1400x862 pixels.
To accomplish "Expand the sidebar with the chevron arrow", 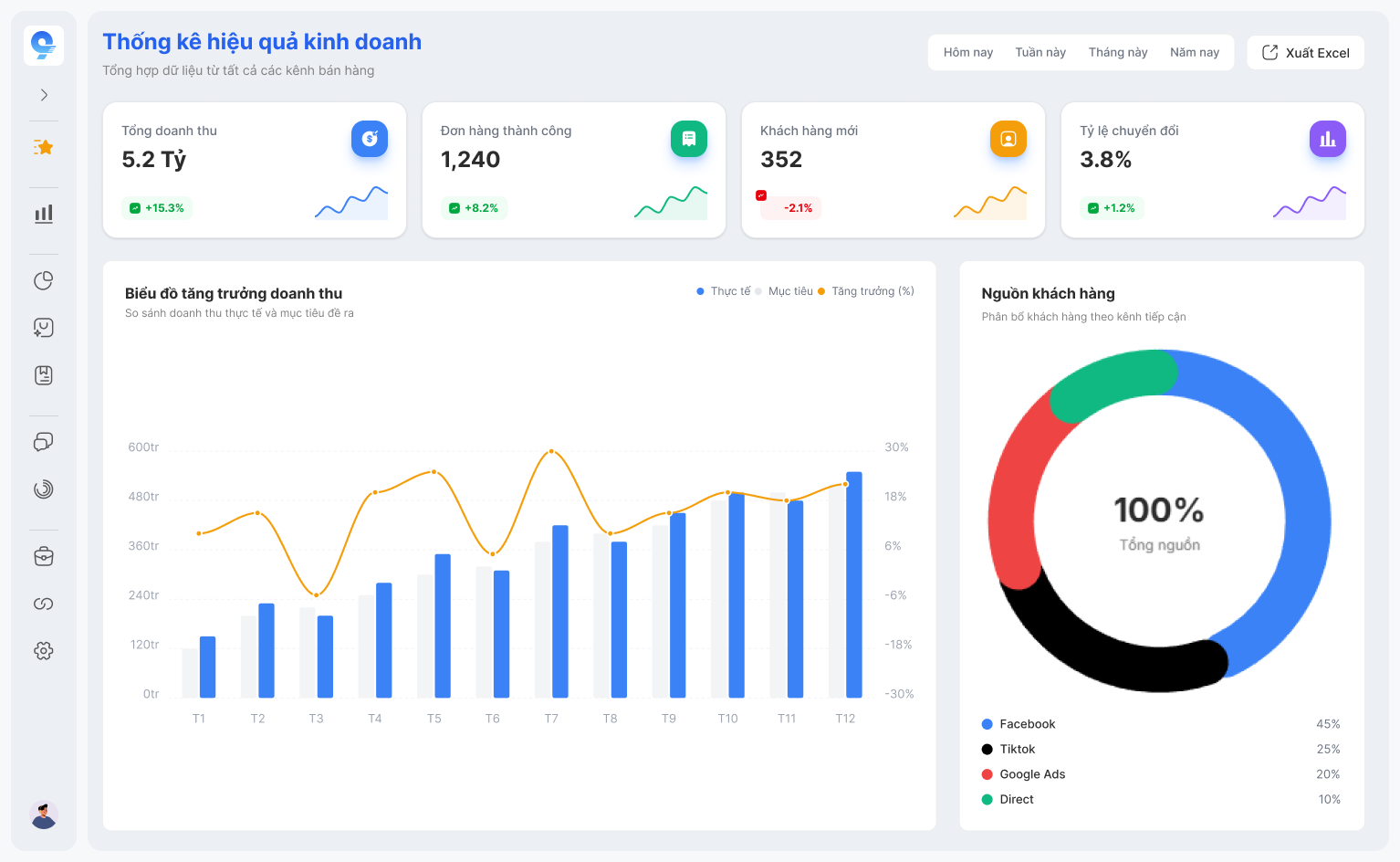I will click(x=44, y=95).
